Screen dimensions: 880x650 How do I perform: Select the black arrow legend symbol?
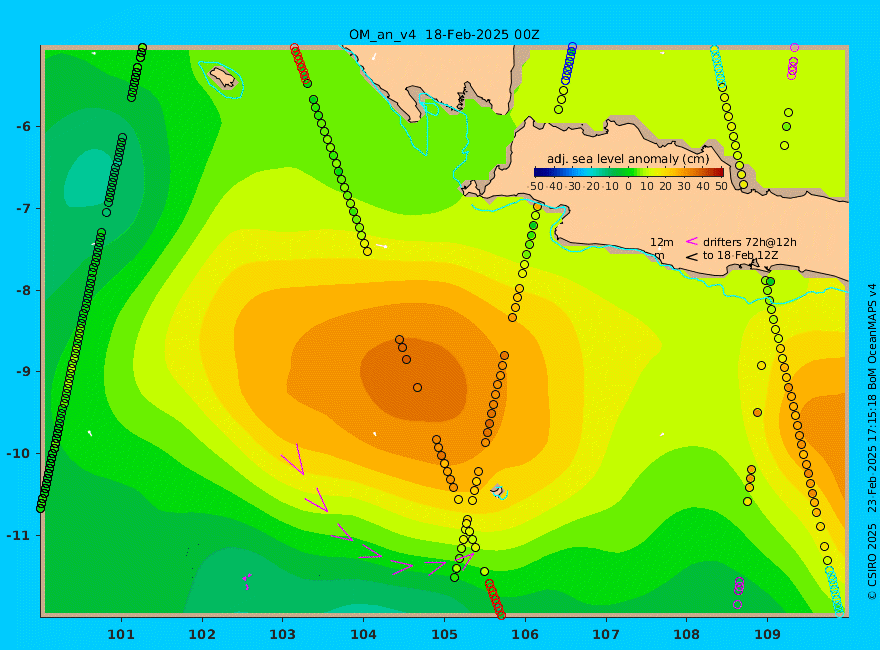click(691, 257)
